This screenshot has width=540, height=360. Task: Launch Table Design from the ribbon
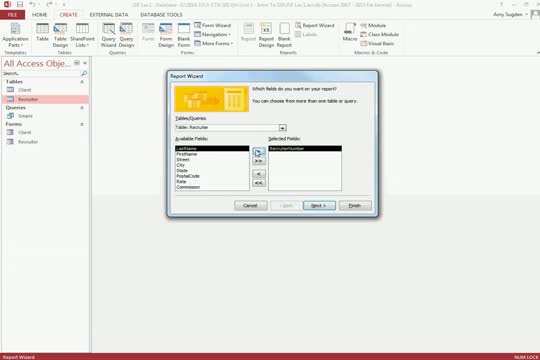click(x=60, y=35)
